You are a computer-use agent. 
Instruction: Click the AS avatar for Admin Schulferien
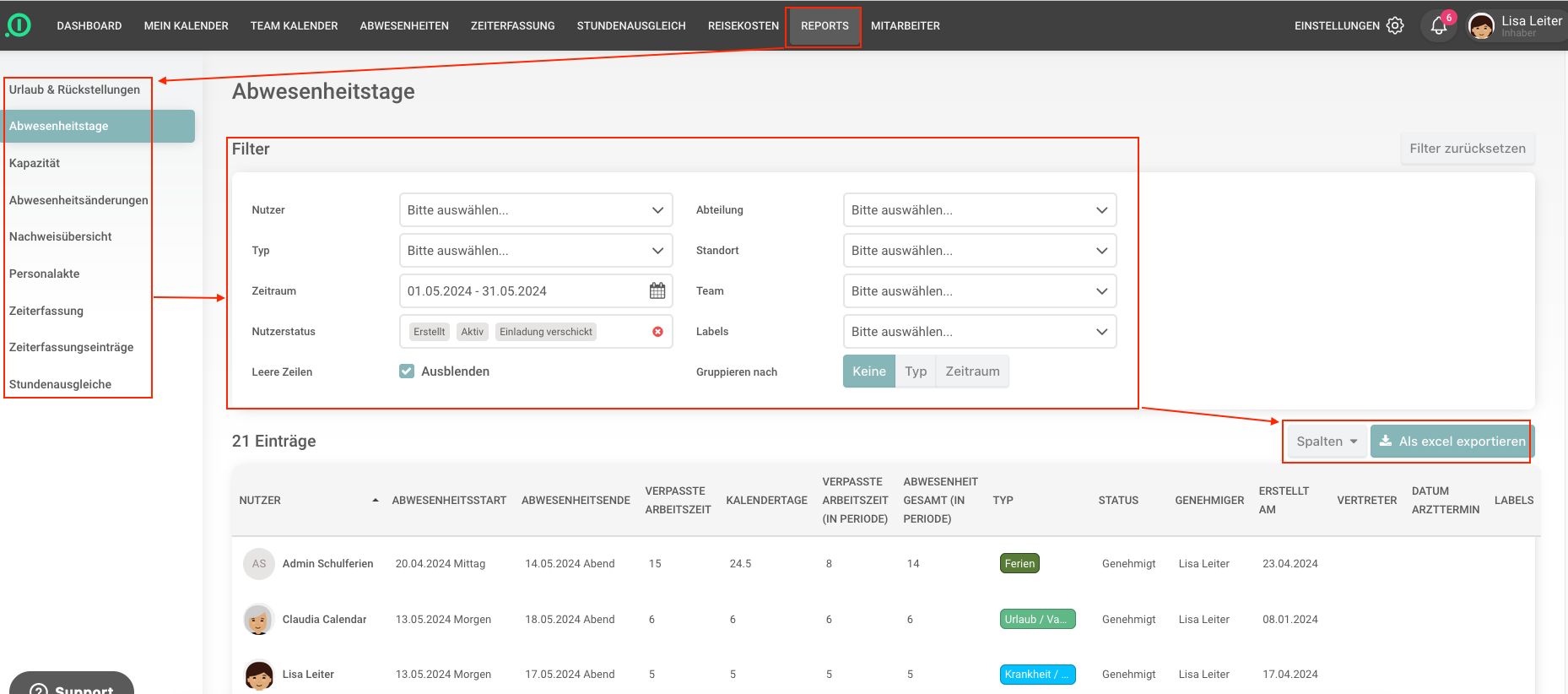[x=259, y=564]
